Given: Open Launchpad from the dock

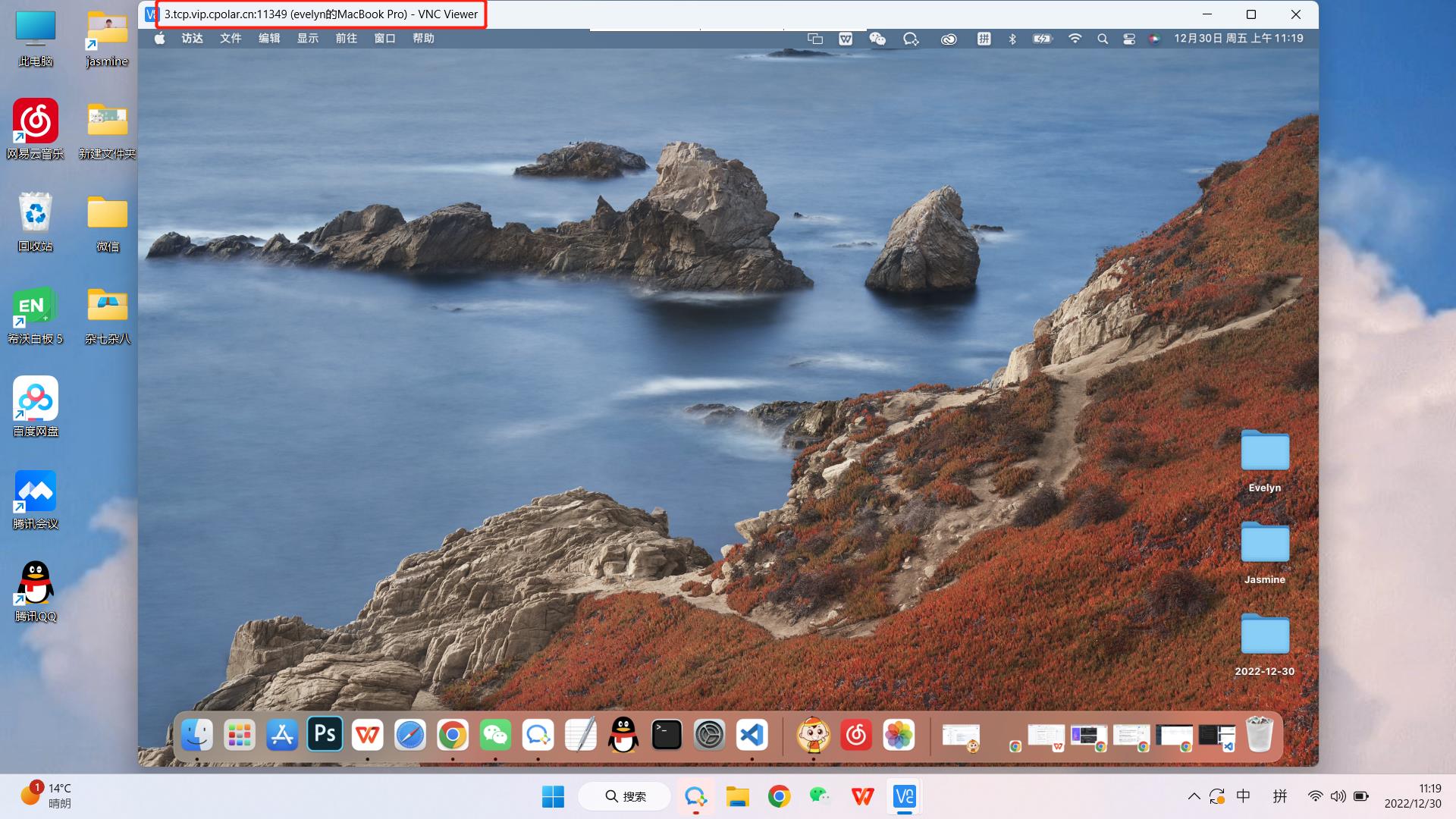Looking at the screenshot, I should click(x=240, y=734).
